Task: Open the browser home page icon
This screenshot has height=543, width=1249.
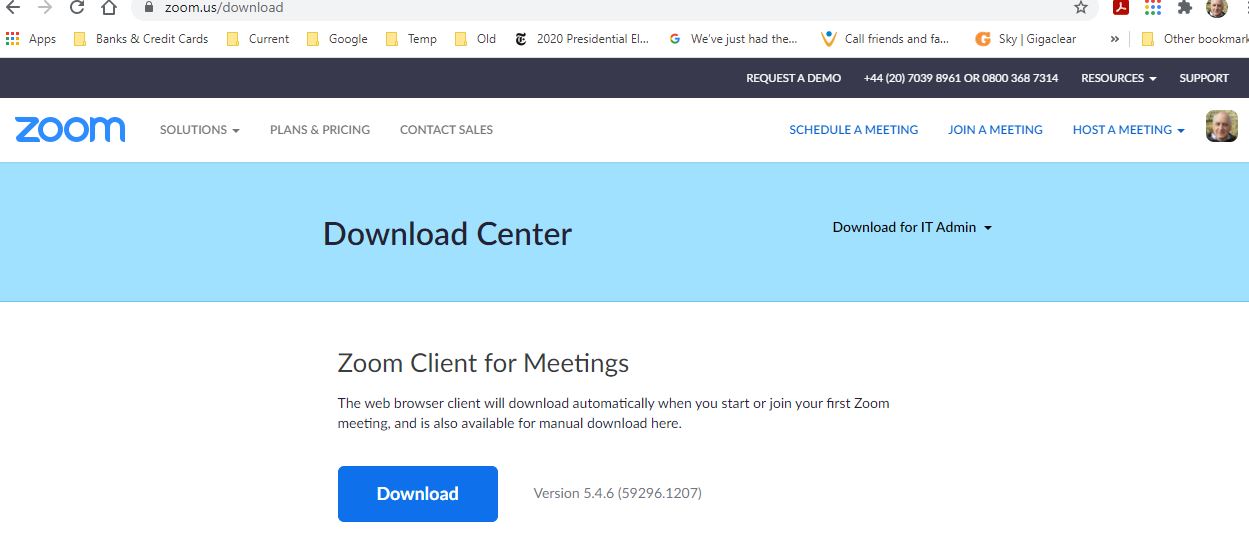Action: [108, 7]
